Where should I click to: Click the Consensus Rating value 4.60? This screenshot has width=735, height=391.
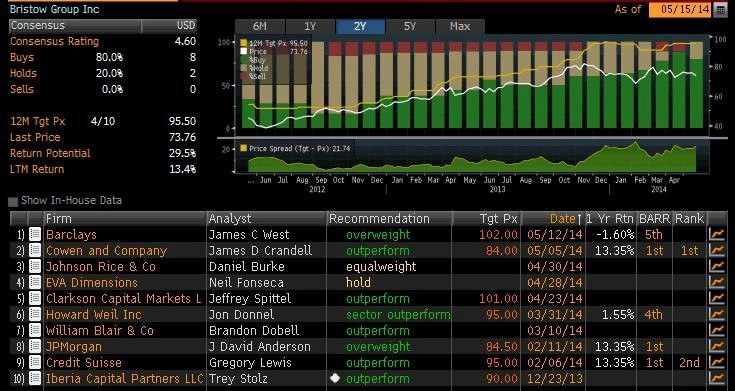pyautogui.click(x=185, y=41)
